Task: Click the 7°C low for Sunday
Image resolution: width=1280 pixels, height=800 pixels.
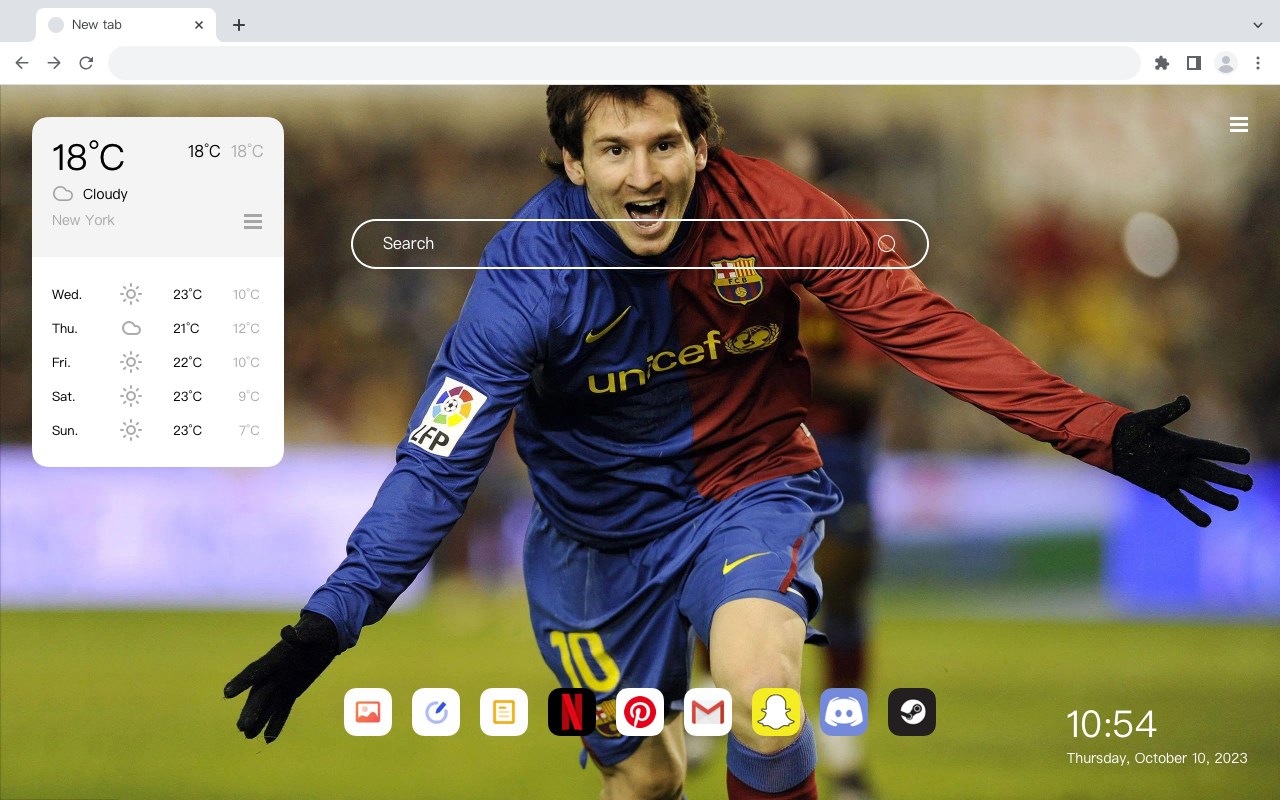Action: point(249,430)
